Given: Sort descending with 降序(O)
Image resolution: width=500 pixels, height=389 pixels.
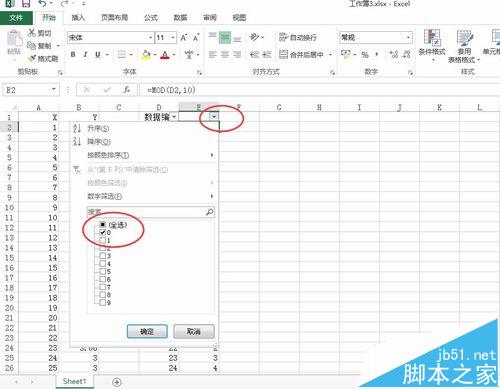Looking at the screenshot, I should point(99,142).
